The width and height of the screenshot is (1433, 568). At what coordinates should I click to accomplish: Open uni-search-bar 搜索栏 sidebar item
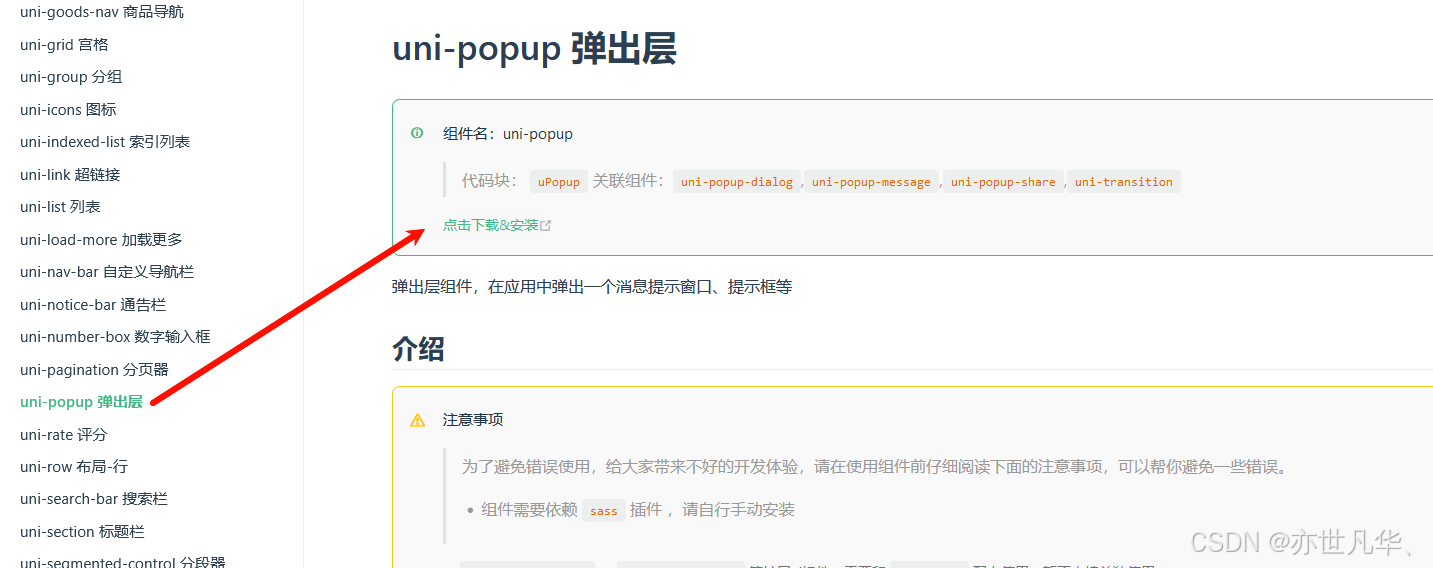click(94, 499)
